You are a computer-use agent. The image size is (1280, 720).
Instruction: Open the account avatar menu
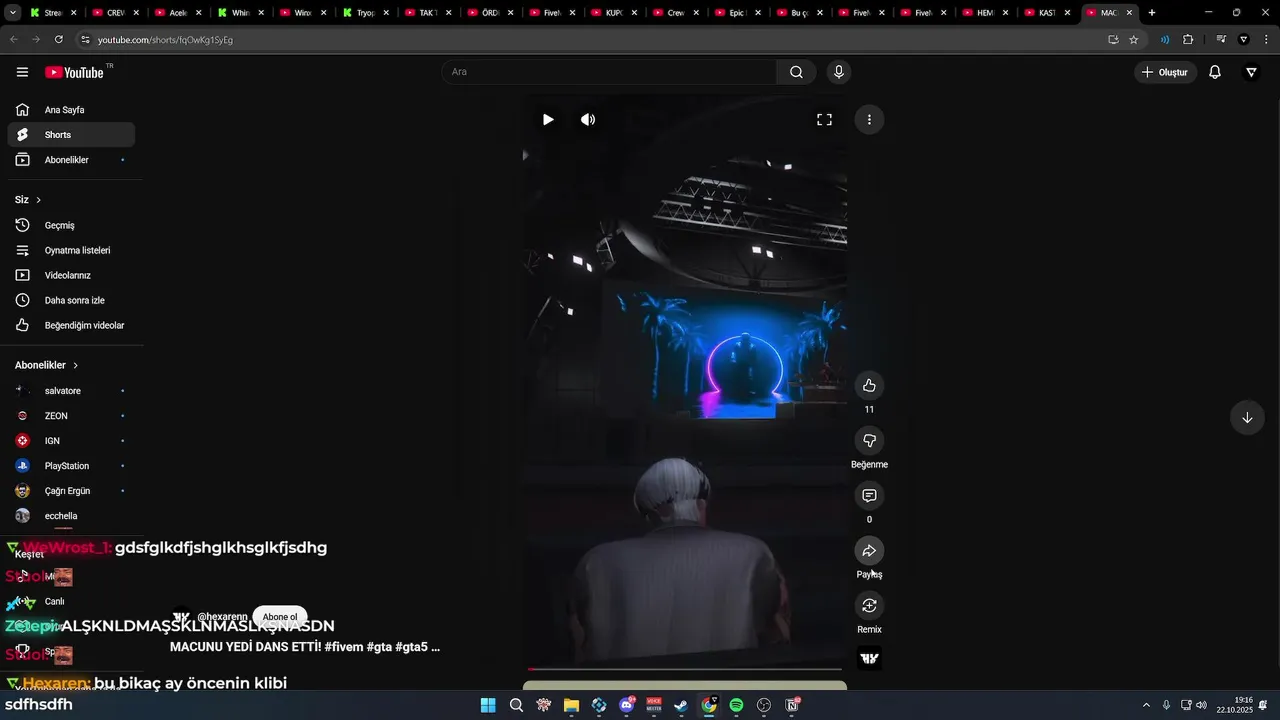[x=1251, y=72]
